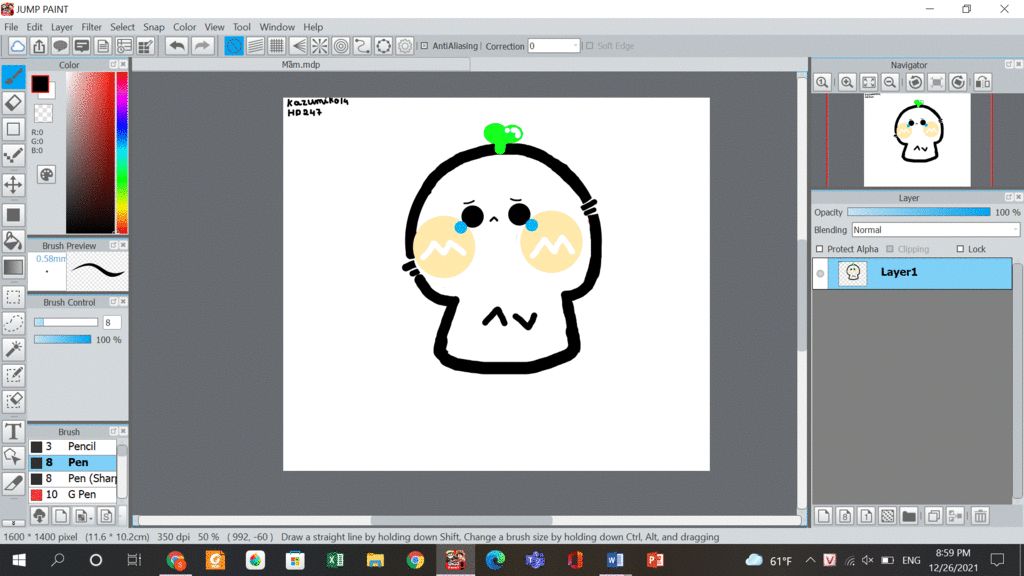Viewport: 1024px width, 576px height.
Task: Open the Edit menu
Action: tap(34, 27)
